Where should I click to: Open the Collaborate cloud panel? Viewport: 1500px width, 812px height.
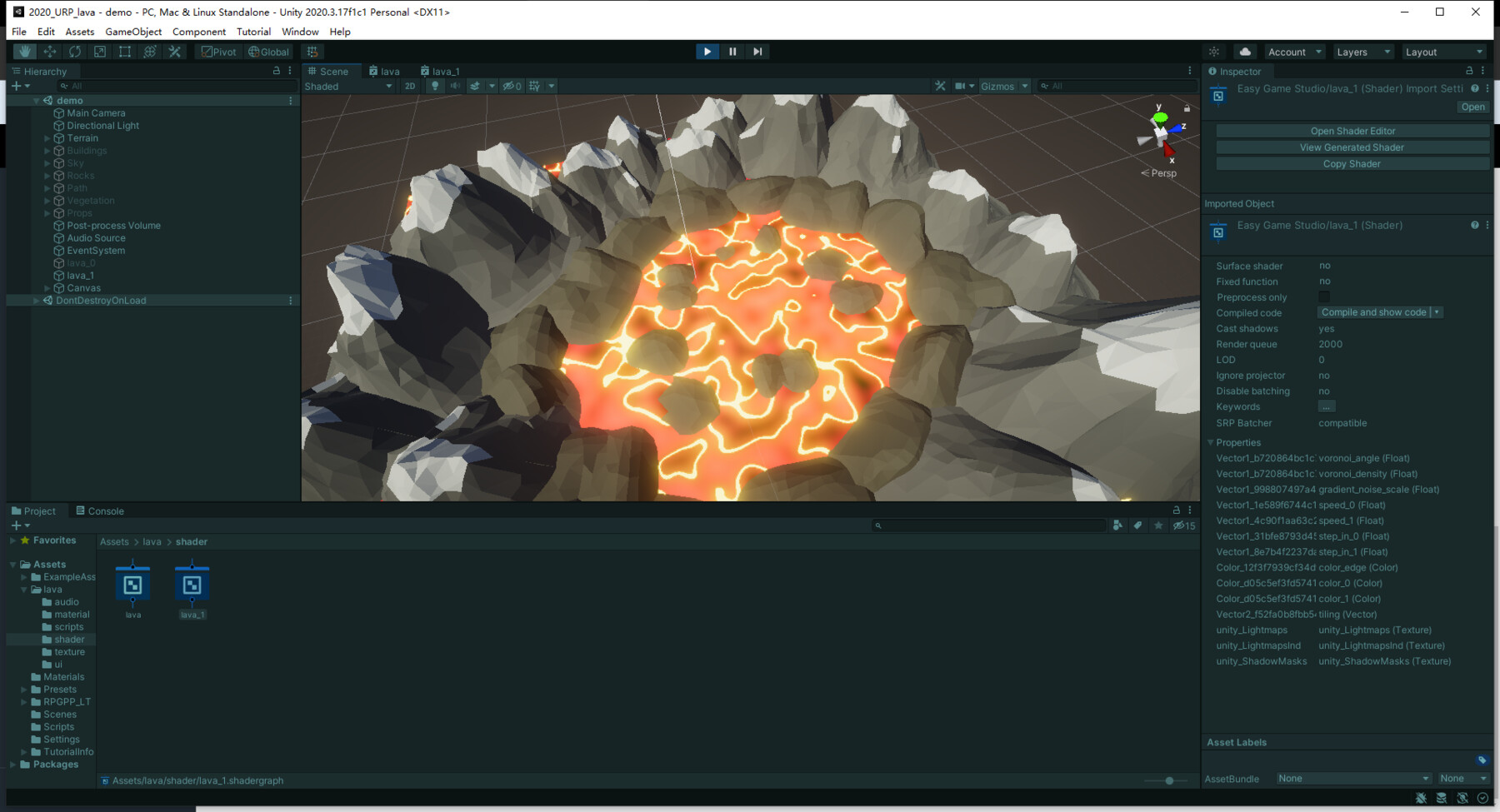point(1244,51)
